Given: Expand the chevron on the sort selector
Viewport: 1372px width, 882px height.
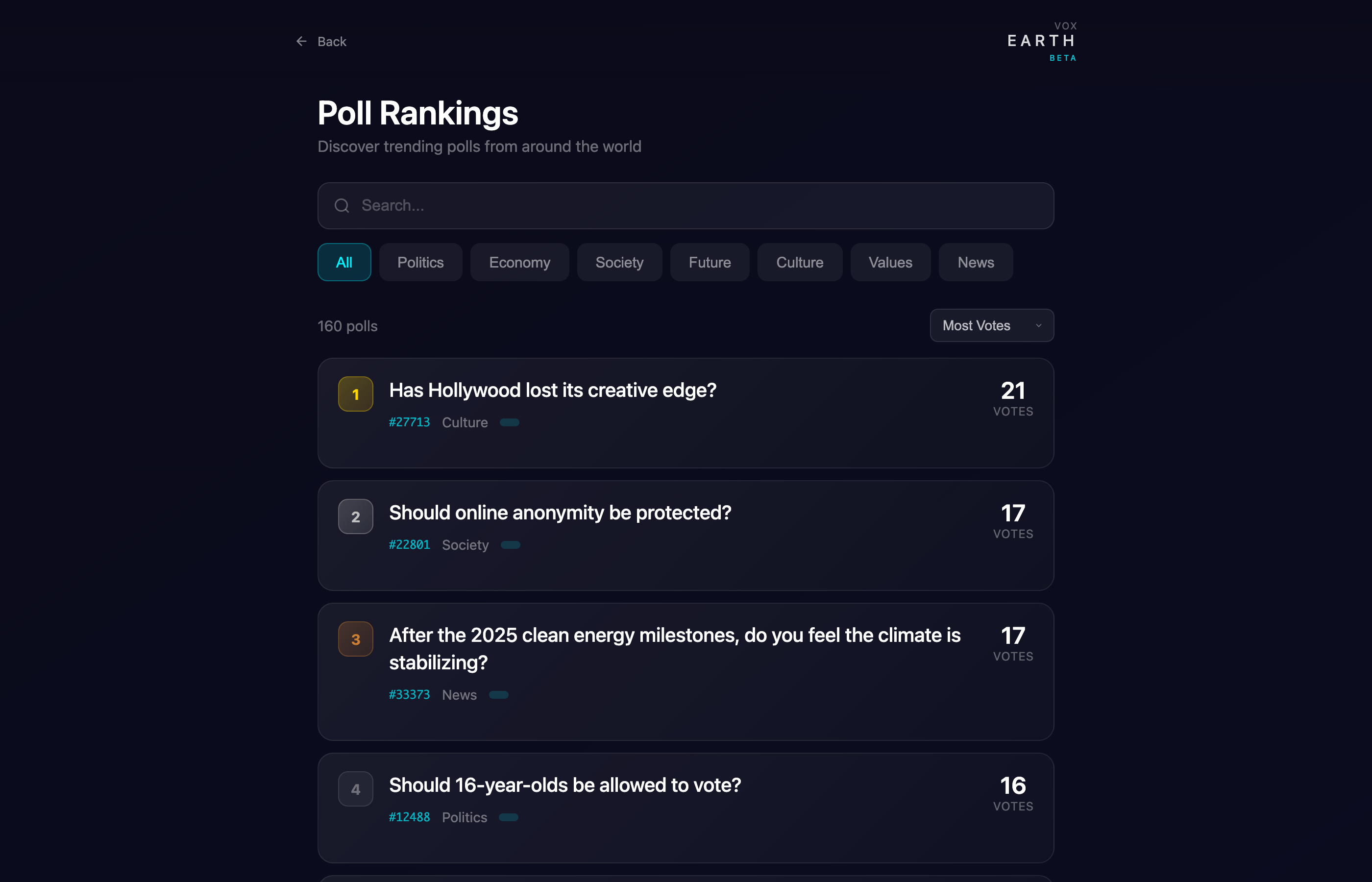Looking at the screenshot, I should tap(1038, 325).
